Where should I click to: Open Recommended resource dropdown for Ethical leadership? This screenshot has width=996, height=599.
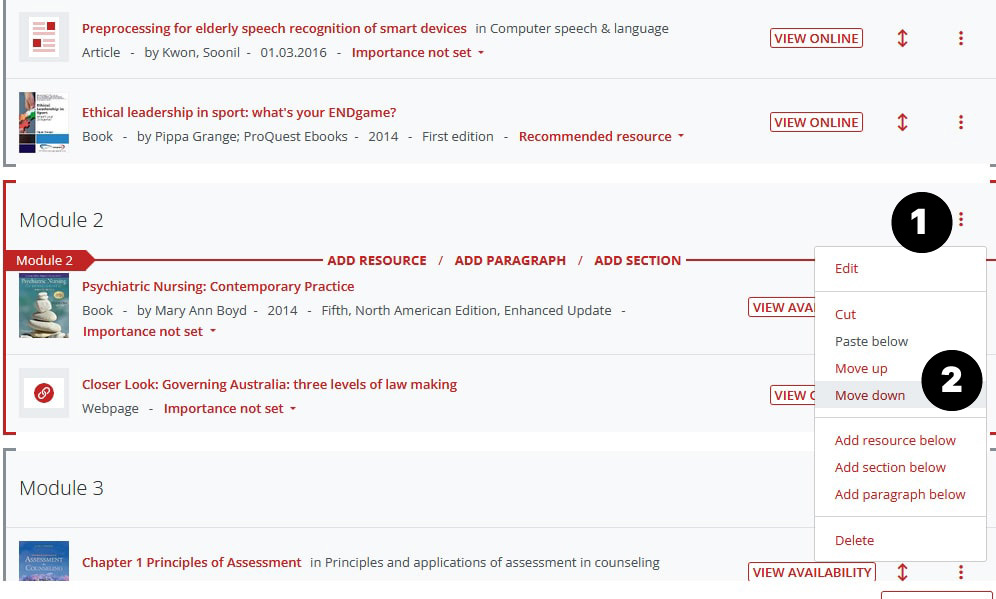tap(601, 136)
